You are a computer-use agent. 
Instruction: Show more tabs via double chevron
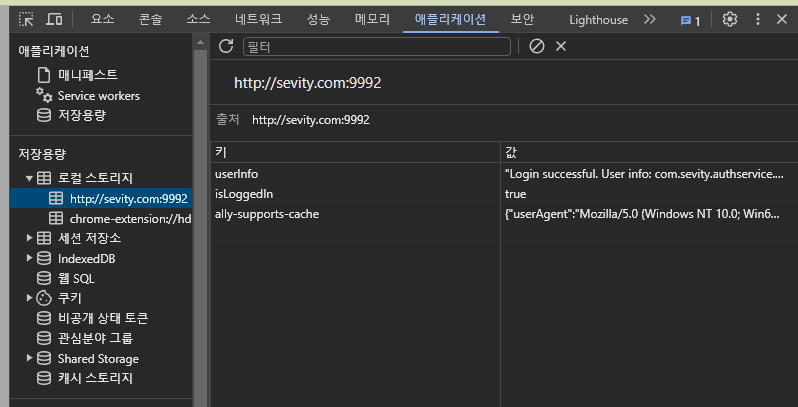(x=649, y=19)
